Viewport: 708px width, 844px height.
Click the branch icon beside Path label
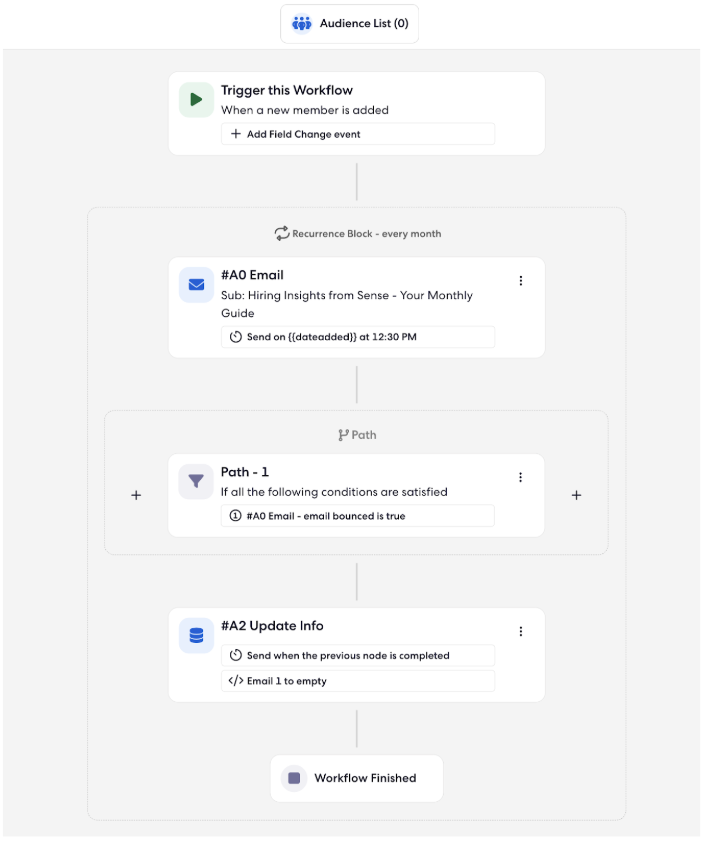(x=344, y=435)
